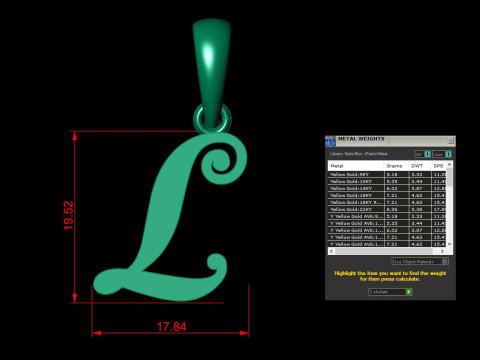480x360 pixels.
Task: Sort by the Metal column header
Action: pyautogui.click(x=356, y=166)
